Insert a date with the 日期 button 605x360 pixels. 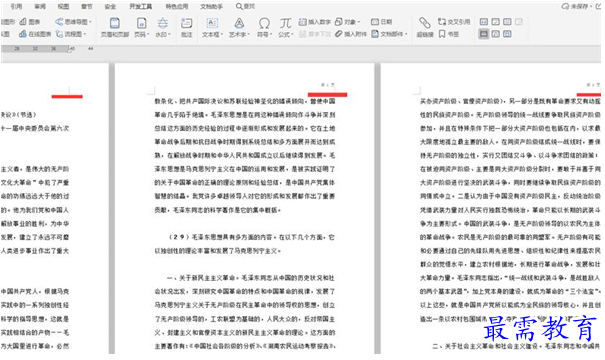pyautogui.click(x=381, y=22)
